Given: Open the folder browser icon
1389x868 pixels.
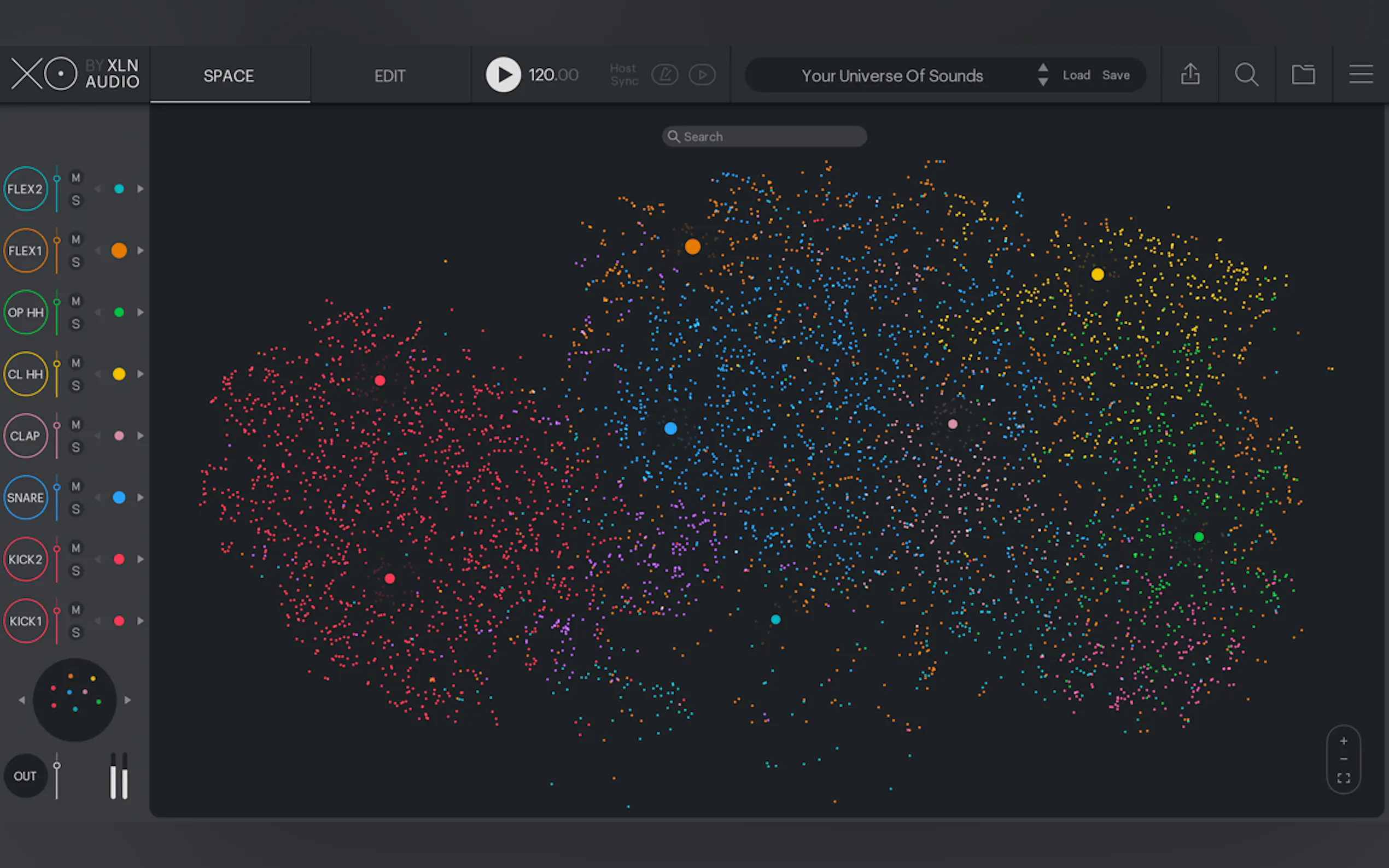Looking at the screenshot, I should coord(1303,75).
